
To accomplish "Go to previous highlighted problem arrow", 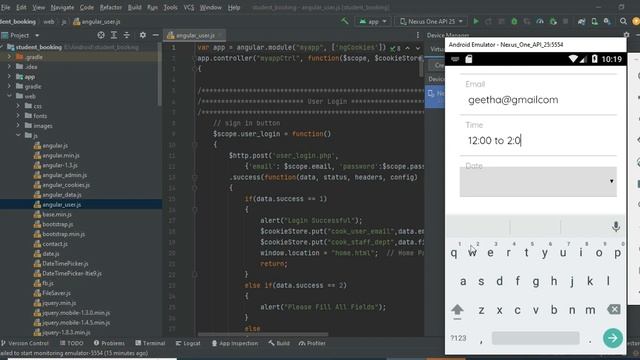I will pyautogui.click(x=407, y=48).
